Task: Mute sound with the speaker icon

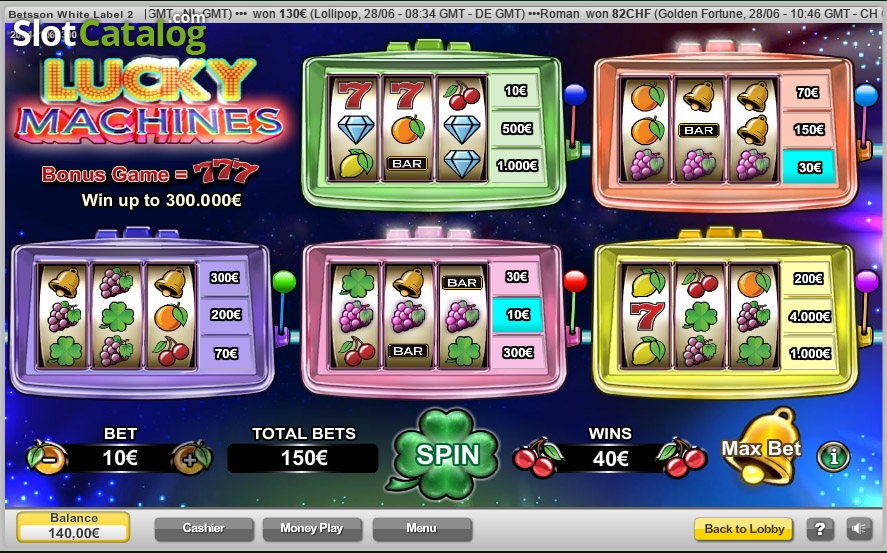Action: (859, 529)
